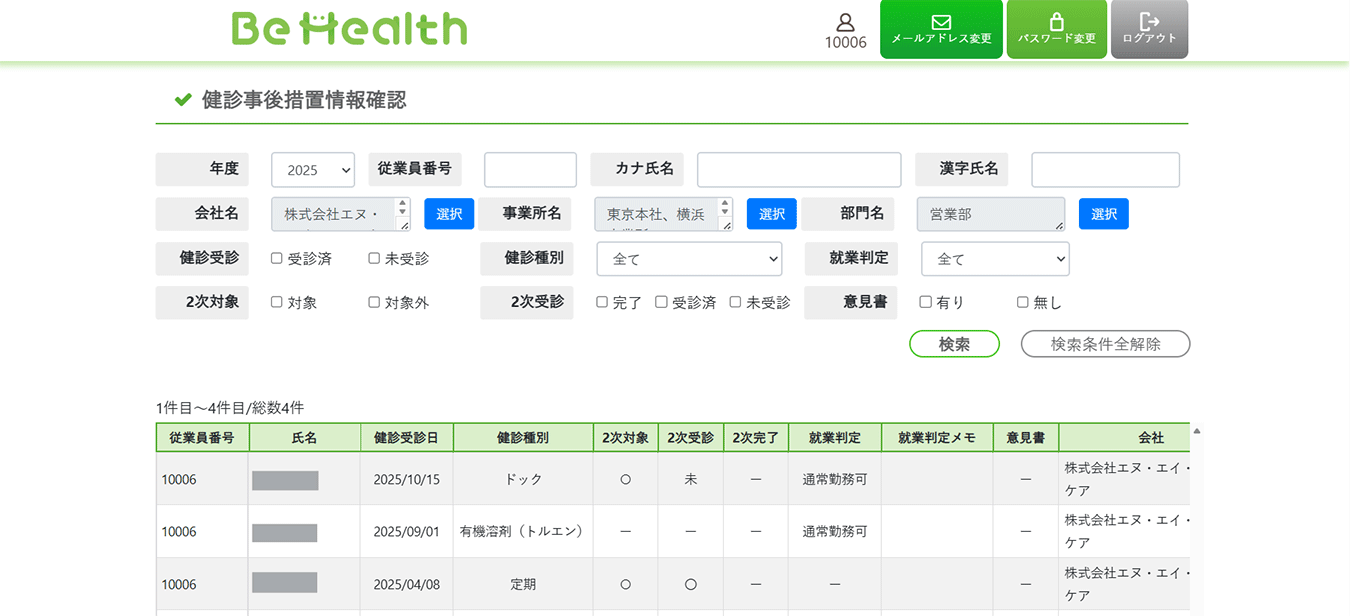Check the 有り checkbox for 意見書
Screen dimensions: 1350x616
click(926, 302)
